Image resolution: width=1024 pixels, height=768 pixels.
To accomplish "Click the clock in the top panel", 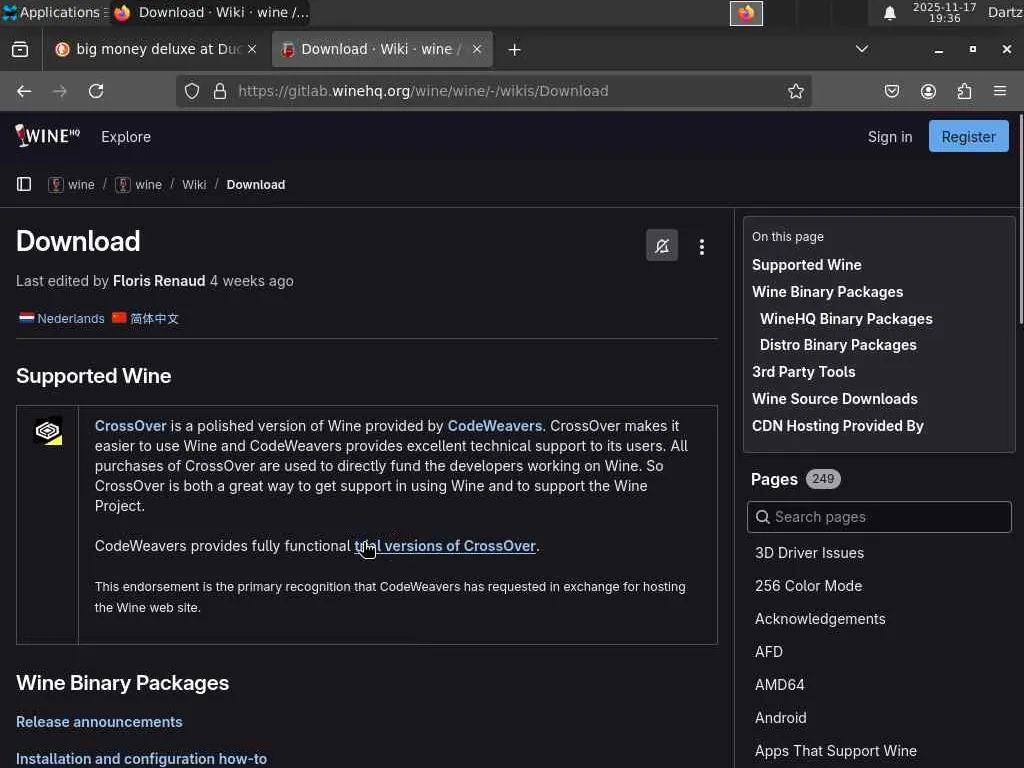I will point(944,12).
